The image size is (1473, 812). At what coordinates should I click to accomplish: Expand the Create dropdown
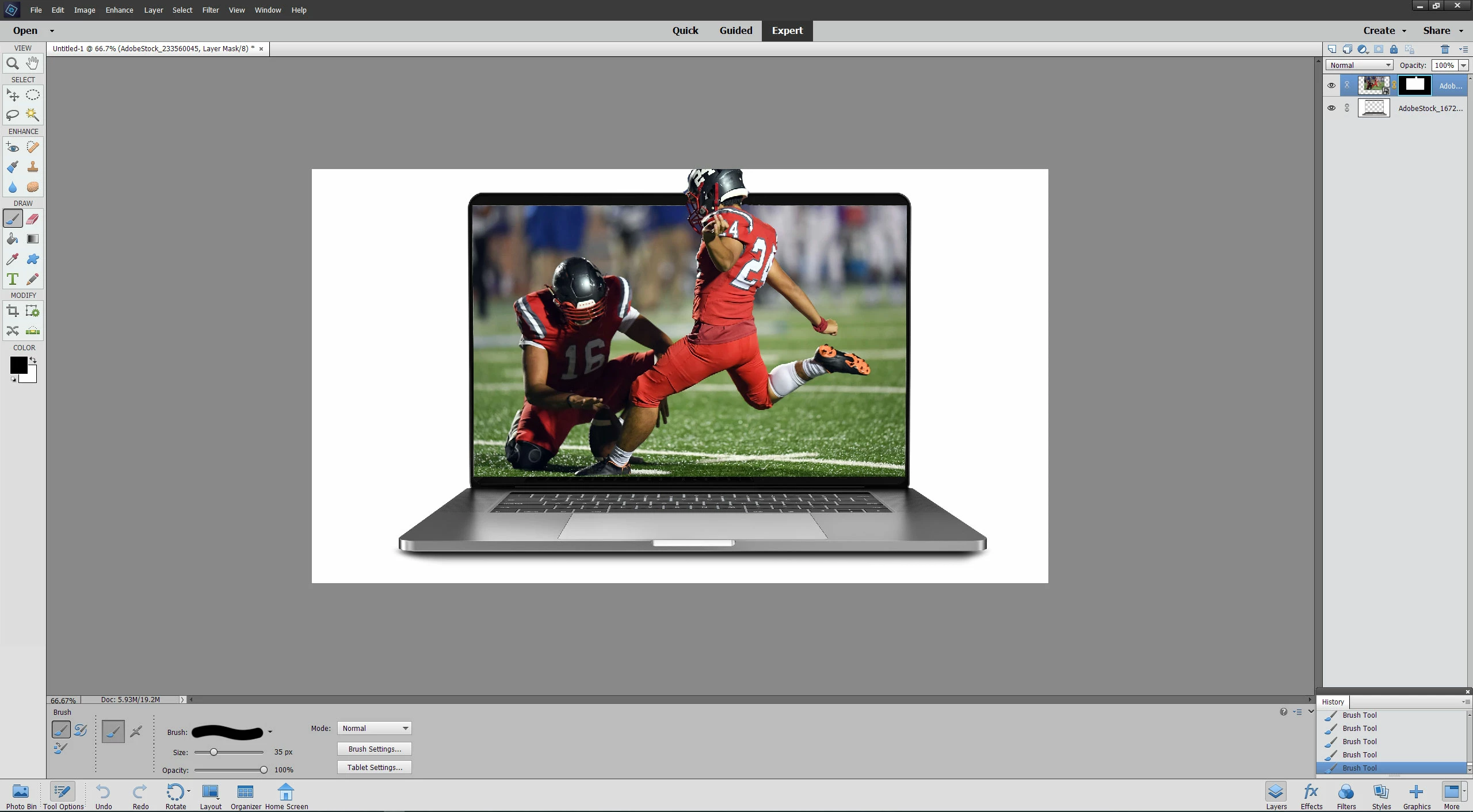(x=1384, y=31)
